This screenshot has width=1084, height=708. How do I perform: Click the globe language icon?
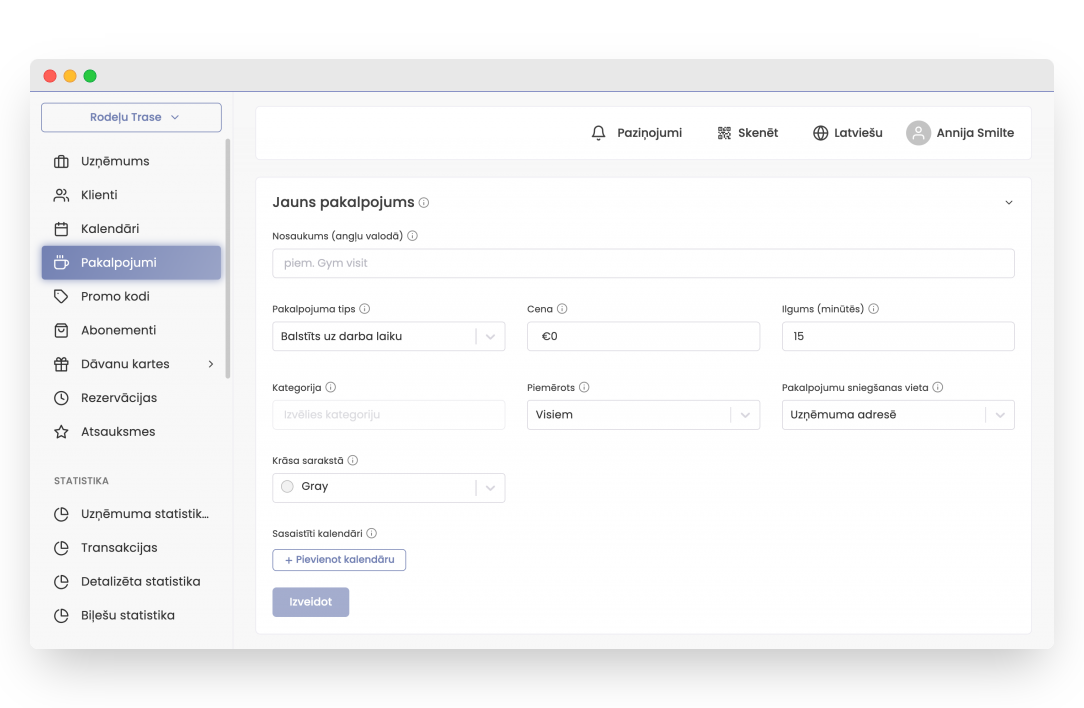[820, 133]
